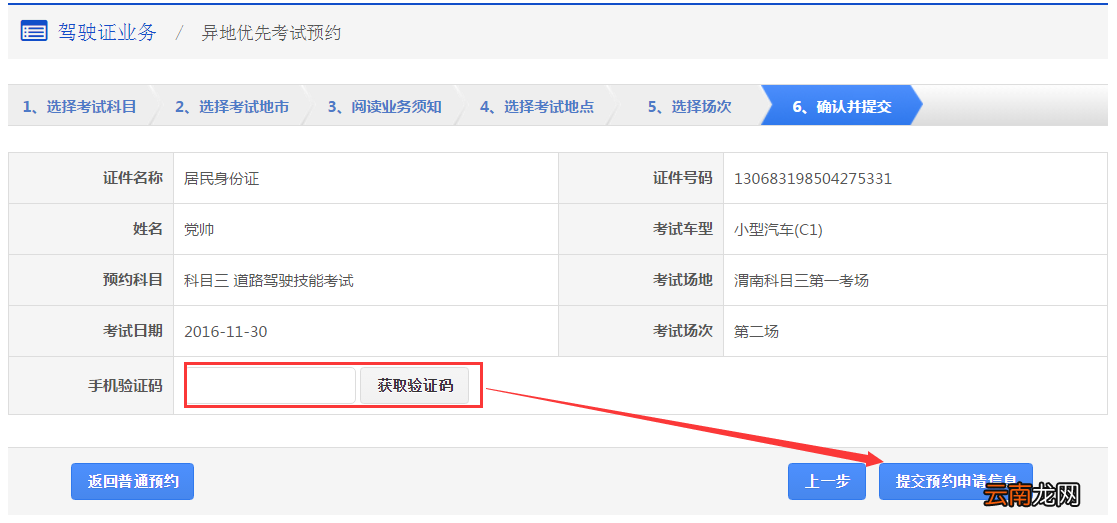This screenshot has height=523, width=1117.
Task: Click the 返回普通预约 button
Action: tap(133, 482)
